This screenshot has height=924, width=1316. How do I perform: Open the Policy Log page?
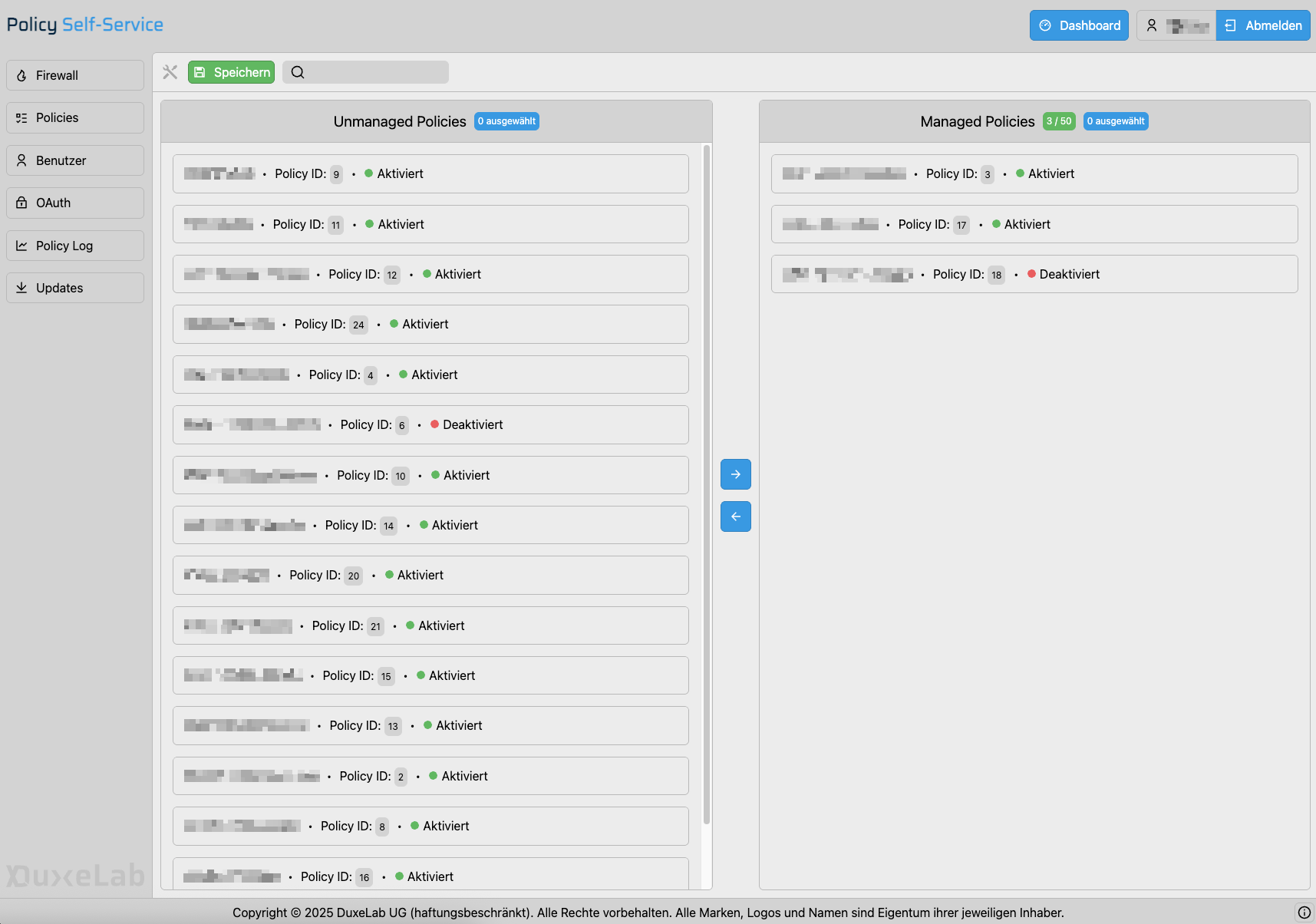click(x=75, y=246)
